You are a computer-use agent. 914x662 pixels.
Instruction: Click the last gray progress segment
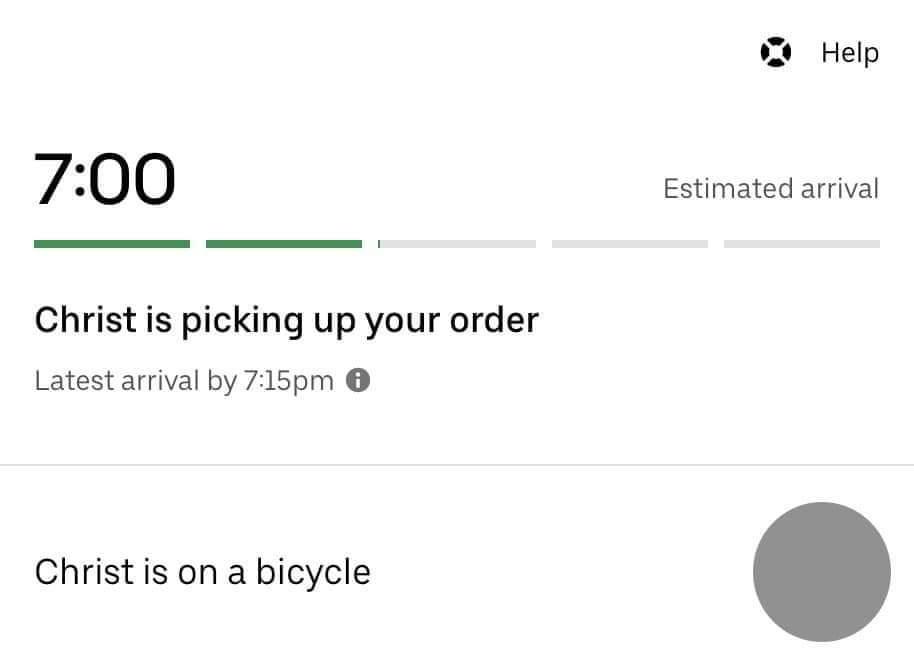point(802,244)
